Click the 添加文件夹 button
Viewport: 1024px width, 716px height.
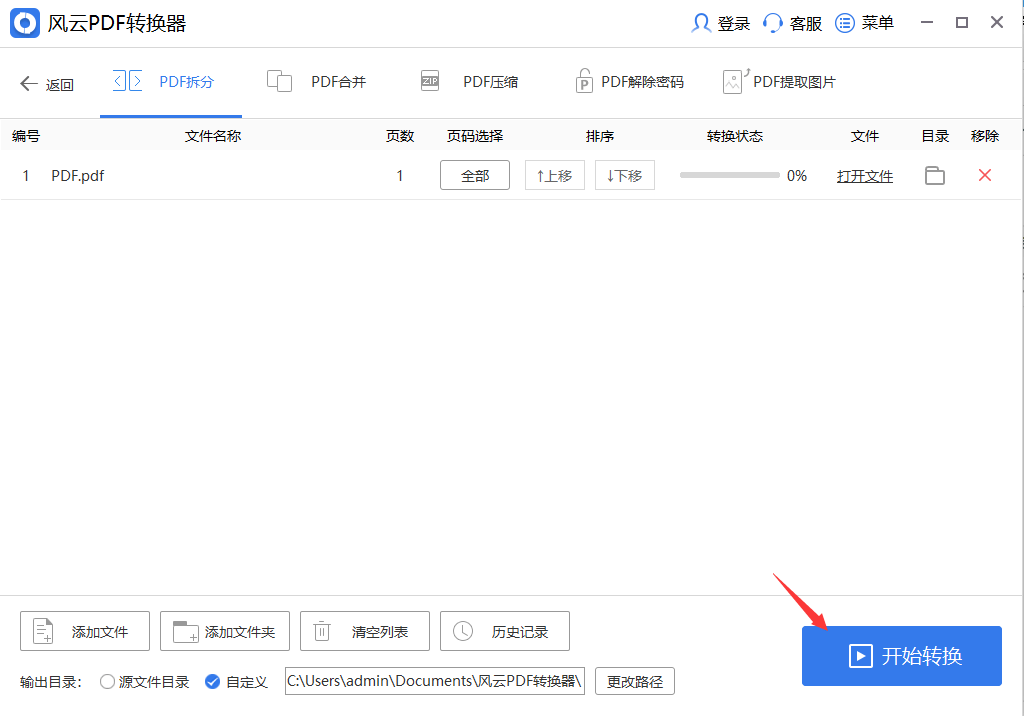tap(225, 631)
